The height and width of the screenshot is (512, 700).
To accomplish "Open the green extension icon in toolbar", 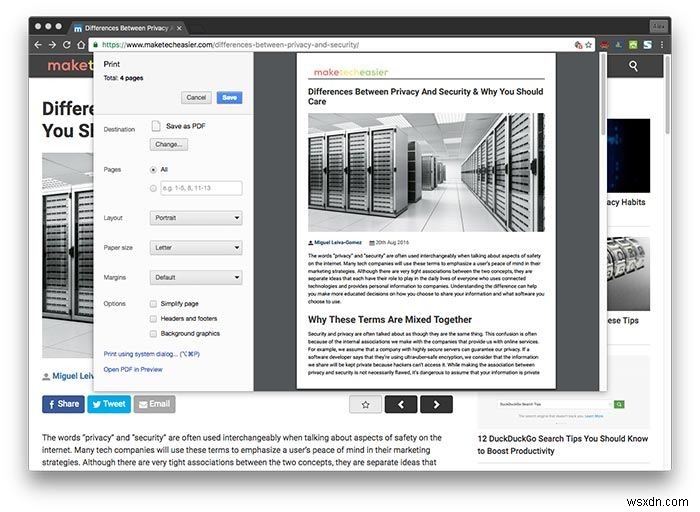I will coord(633,45).
